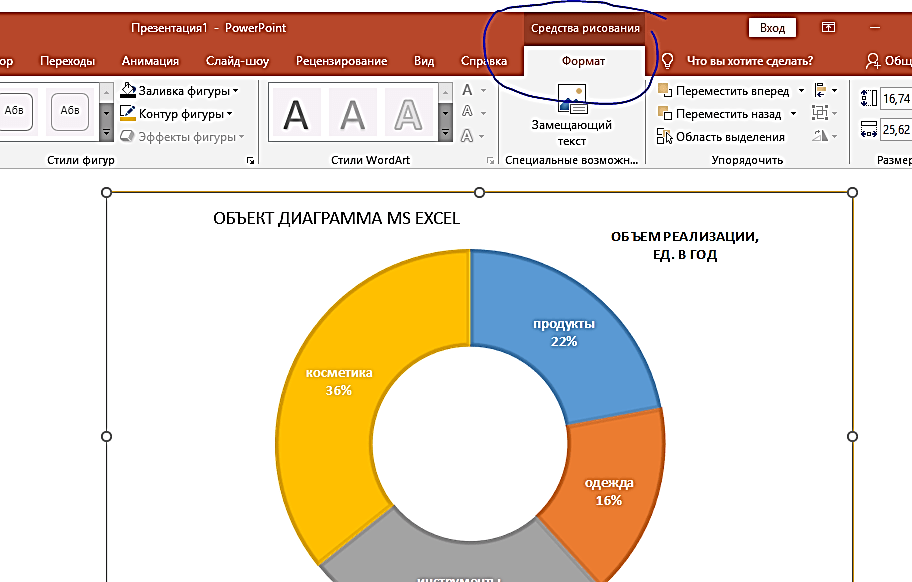Click the Вход sign-in button

(x=772, y=28)
